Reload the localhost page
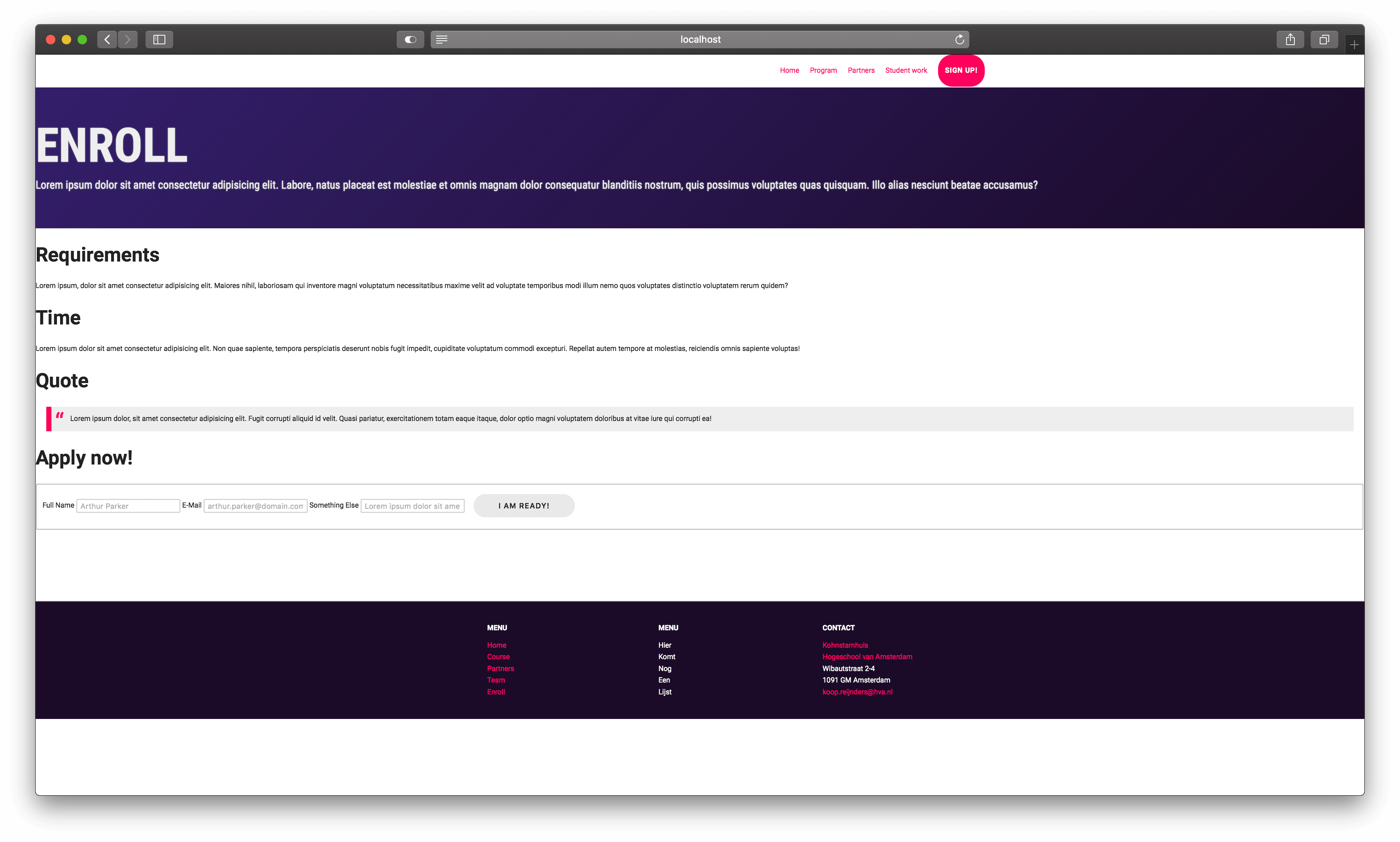The image size is (1400, 842). coord(959,39)
